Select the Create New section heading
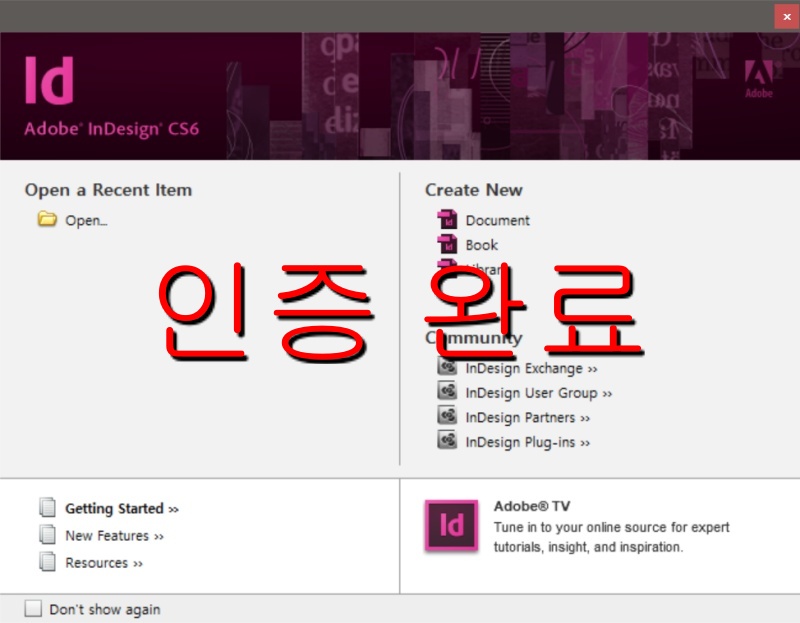This screenshot has width=800, height=623. [x=473, y=189]
